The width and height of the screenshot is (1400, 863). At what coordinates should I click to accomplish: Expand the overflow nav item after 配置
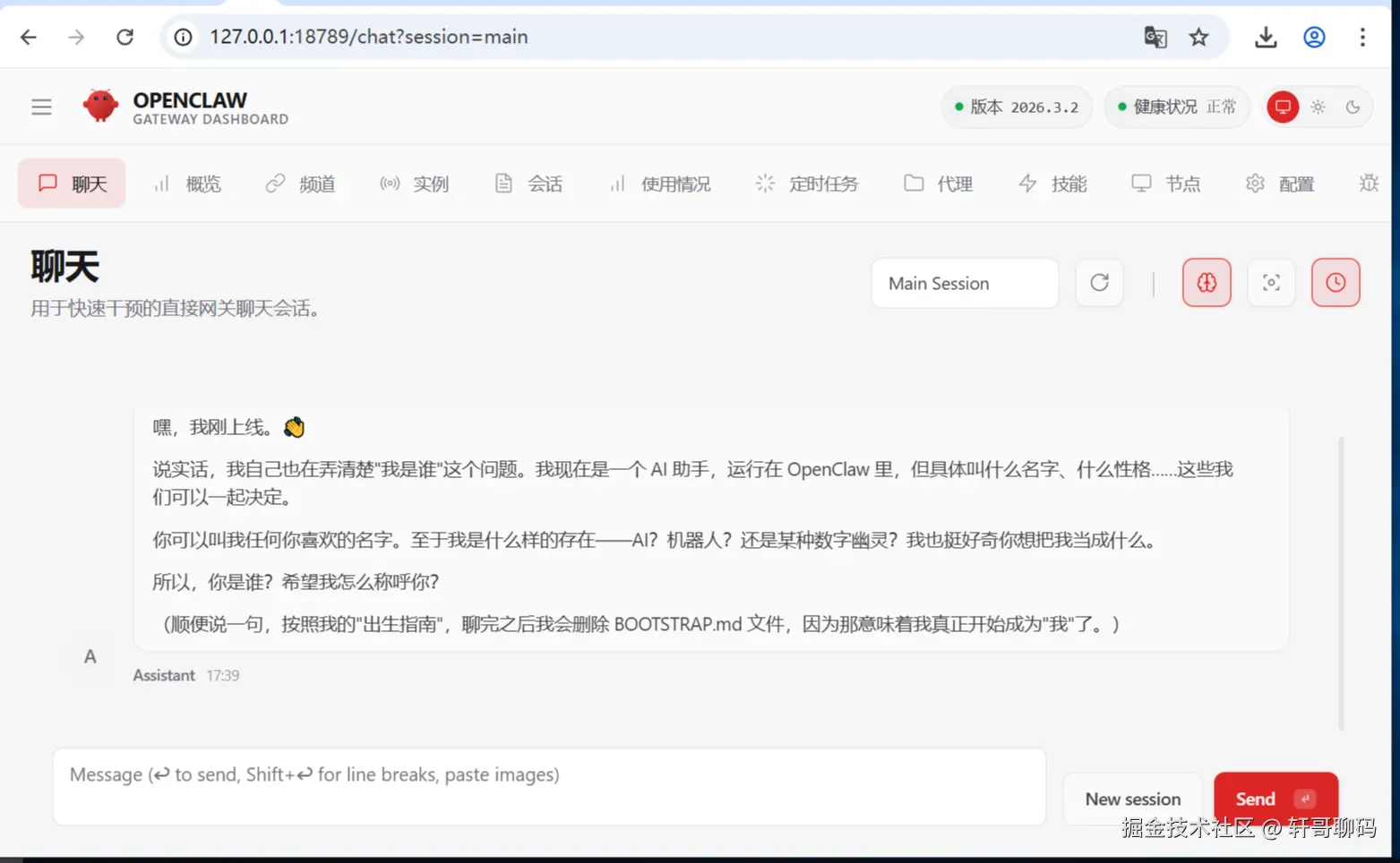tap(1369, 184)
